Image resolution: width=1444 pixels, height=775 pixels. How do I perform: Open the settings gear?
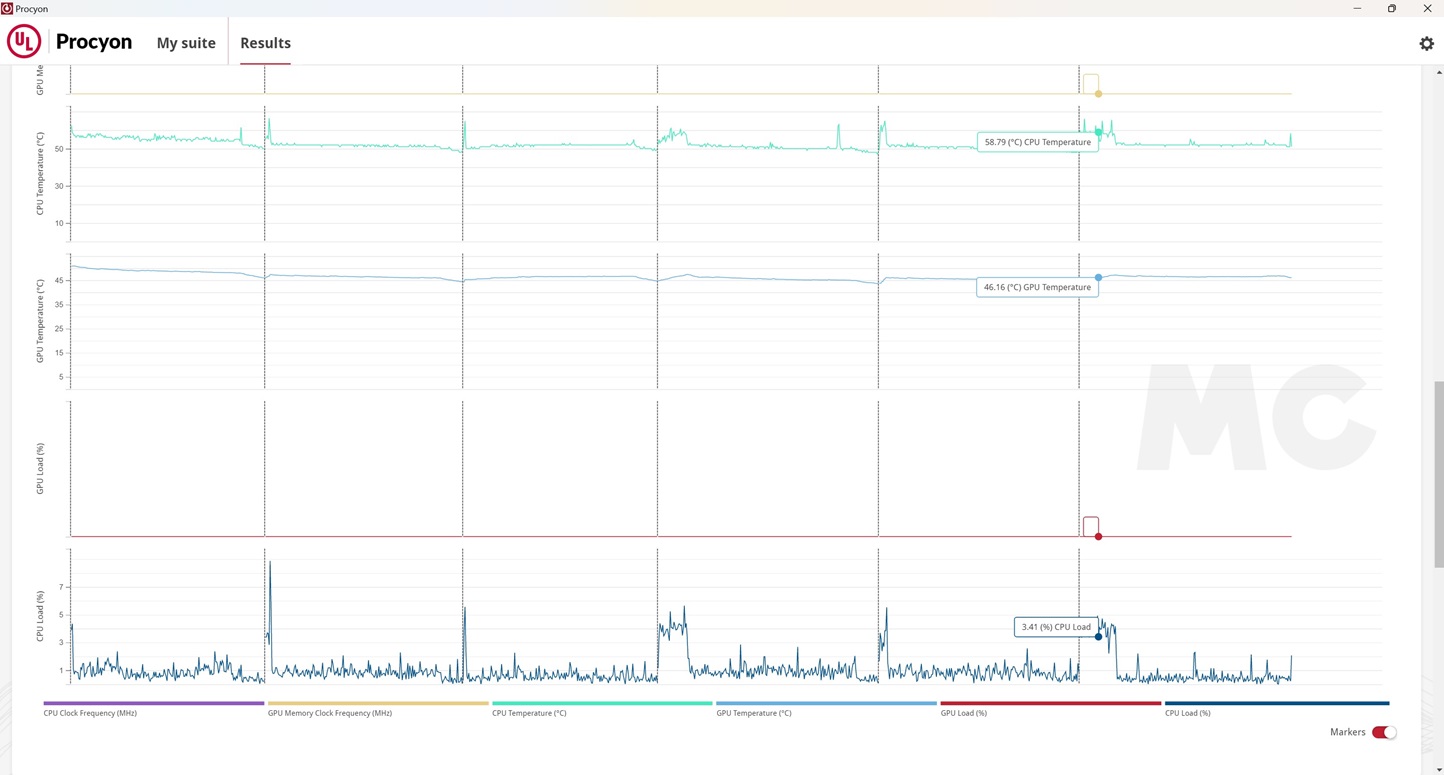(1426, 43)
